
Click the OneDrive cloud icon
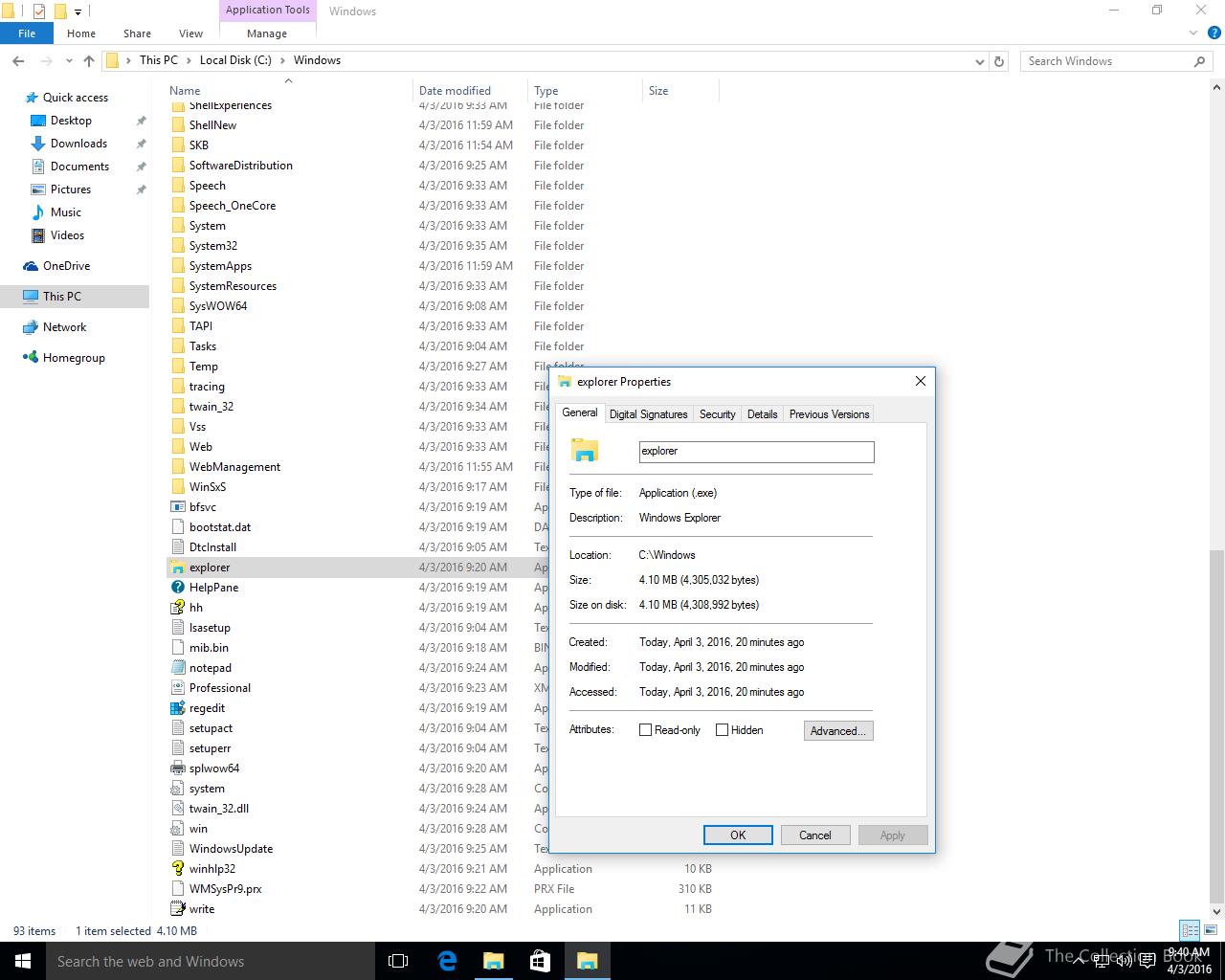(31, 266)
